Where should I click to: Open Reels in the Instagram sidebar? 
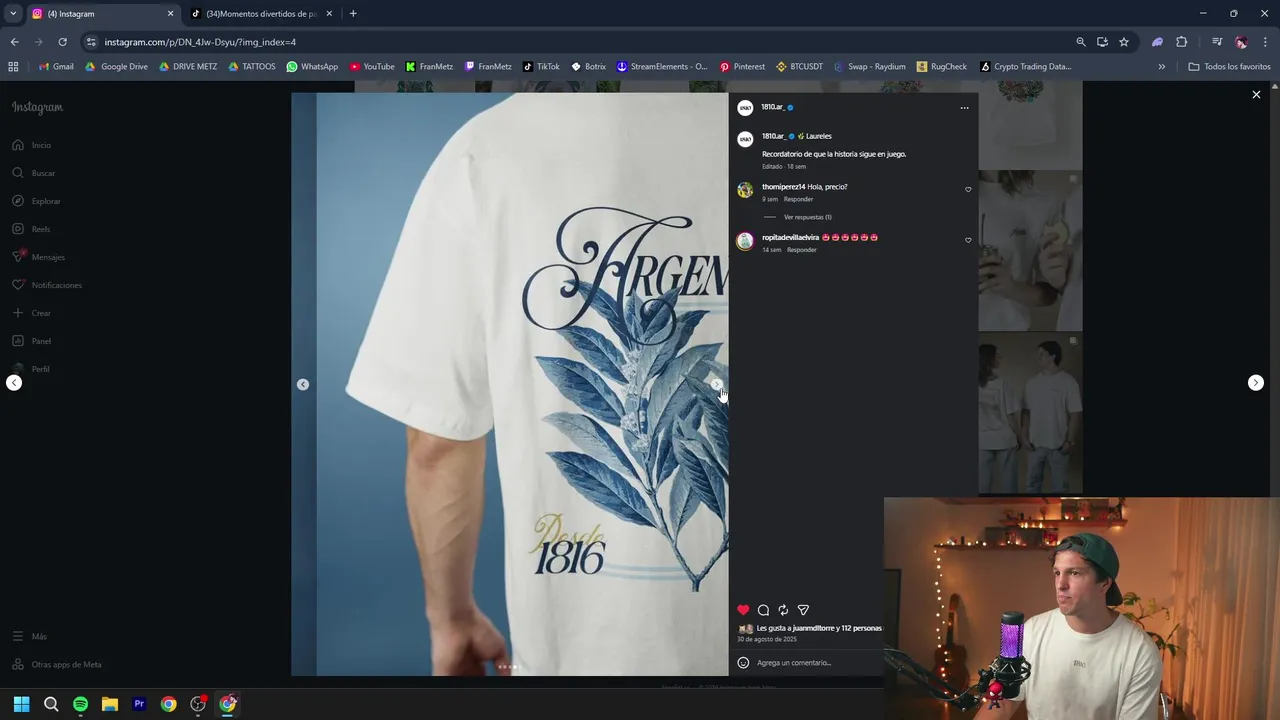(32, 229)
